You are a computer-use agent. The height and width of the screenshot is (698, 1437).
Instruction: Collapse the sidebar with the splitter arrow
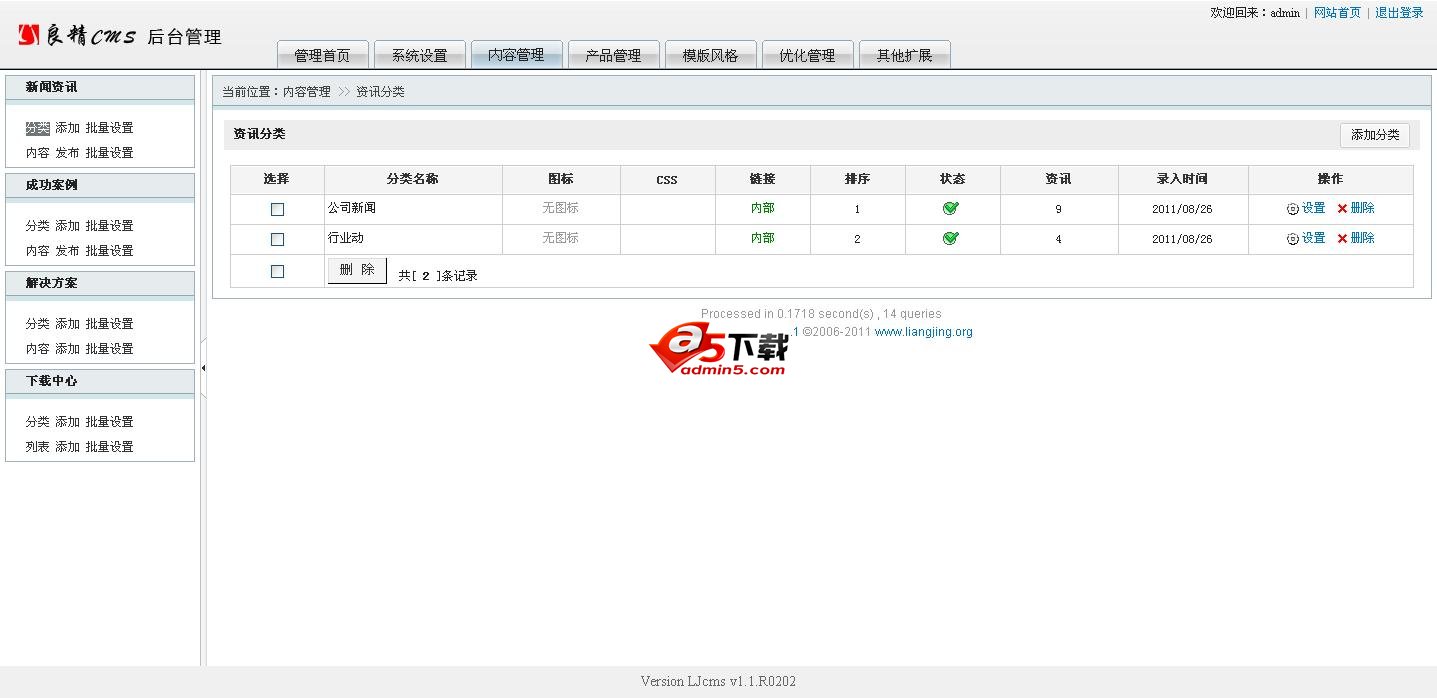[x=203, y=368]
